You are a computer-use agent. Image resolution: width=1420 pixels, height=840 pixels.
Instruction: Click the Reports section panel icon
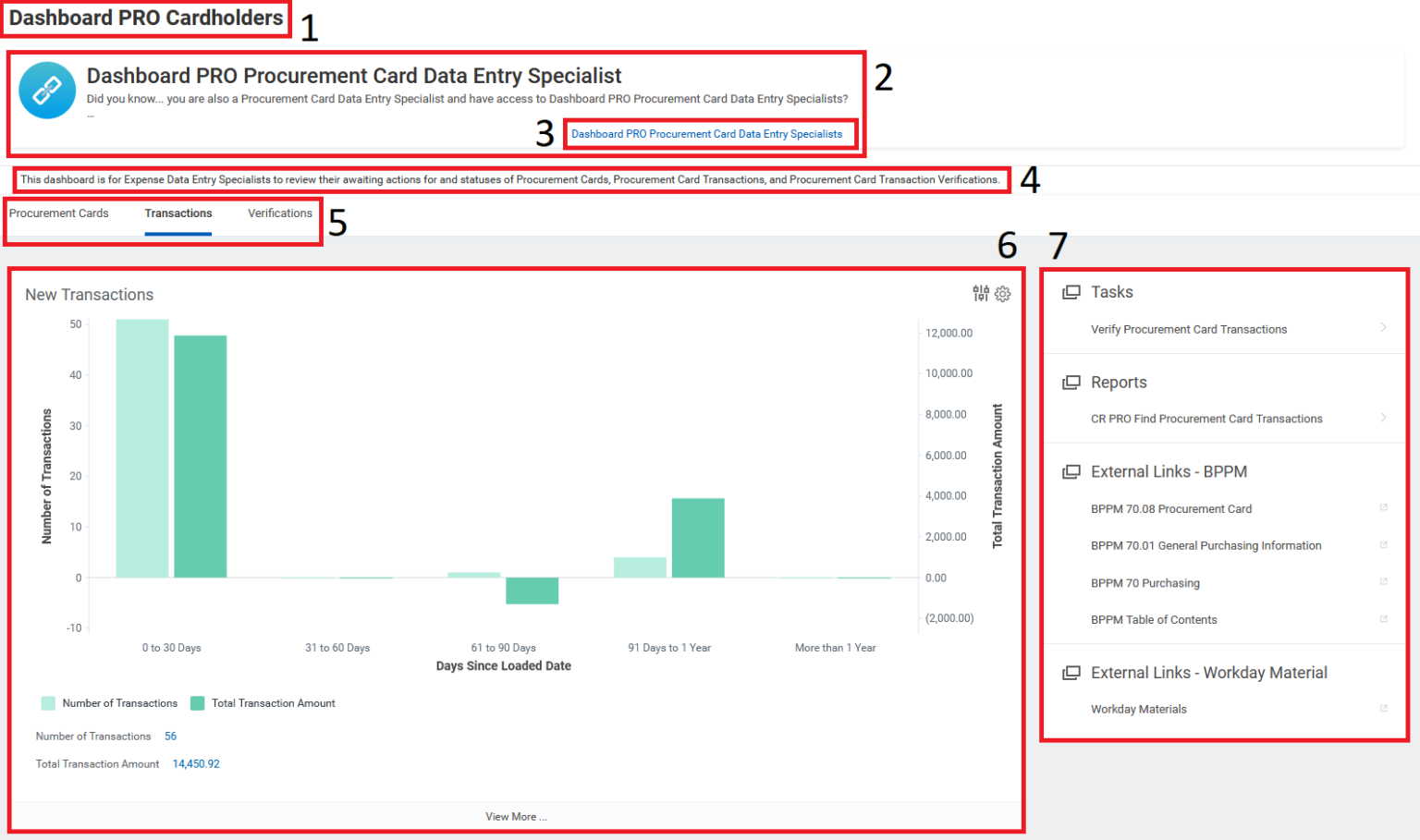[1071, 382]
